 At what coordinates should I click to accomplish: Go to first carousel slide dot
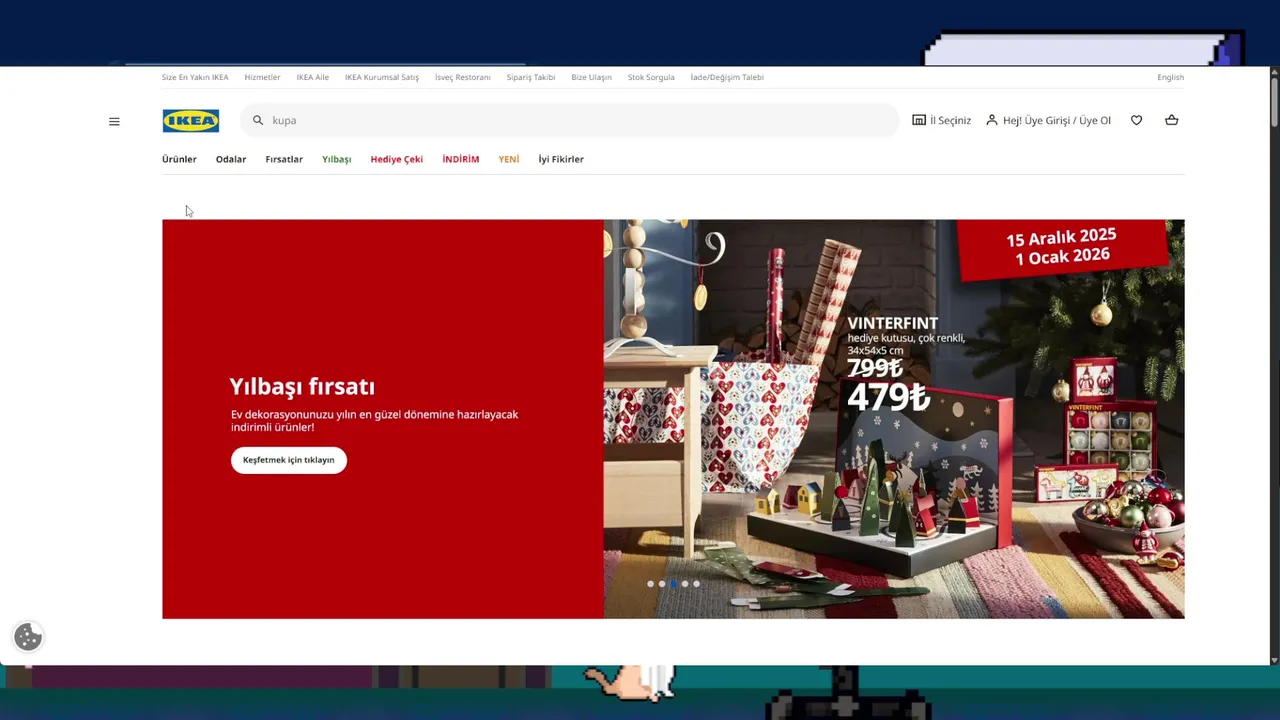point(650,584)
